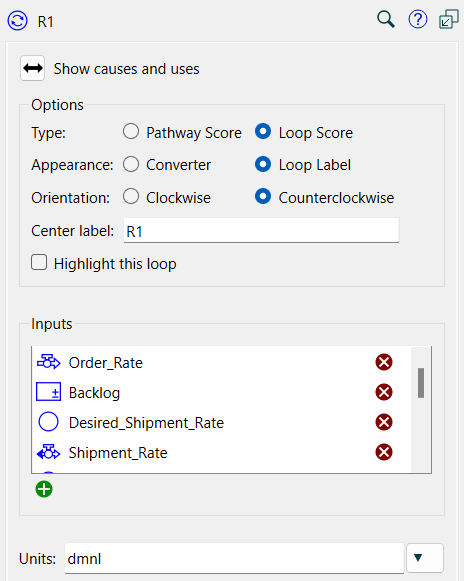Click the Show causes and uses arrow button
The height and width of the screenshot is (581, 464).
(33, 68)
